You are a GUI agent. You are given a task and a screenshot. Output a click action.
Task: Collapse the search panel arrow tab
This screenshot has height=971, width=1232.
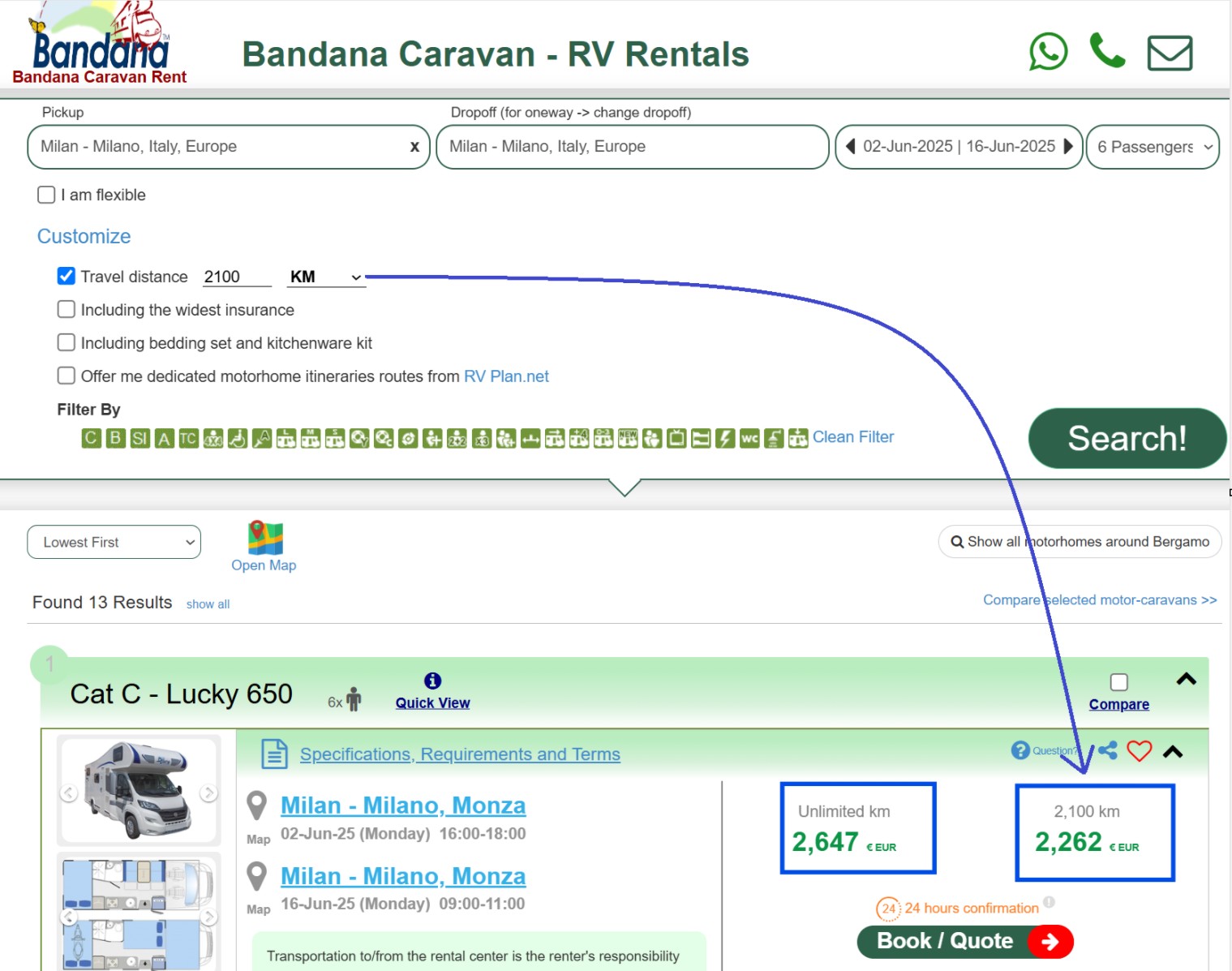coord(625,488)
